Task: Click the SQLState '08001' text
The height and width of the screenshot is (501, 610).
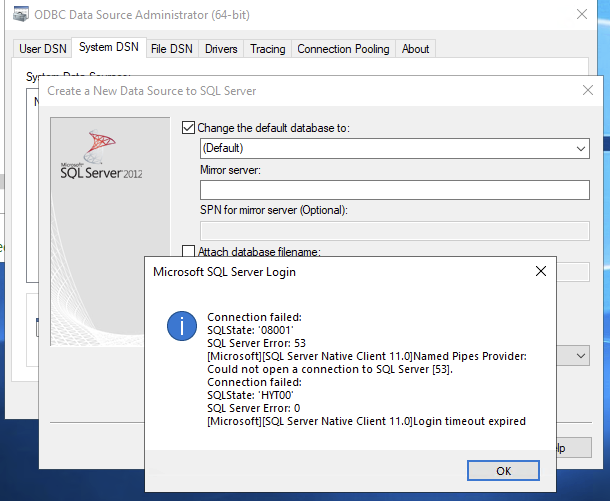Action: point(250,330)
